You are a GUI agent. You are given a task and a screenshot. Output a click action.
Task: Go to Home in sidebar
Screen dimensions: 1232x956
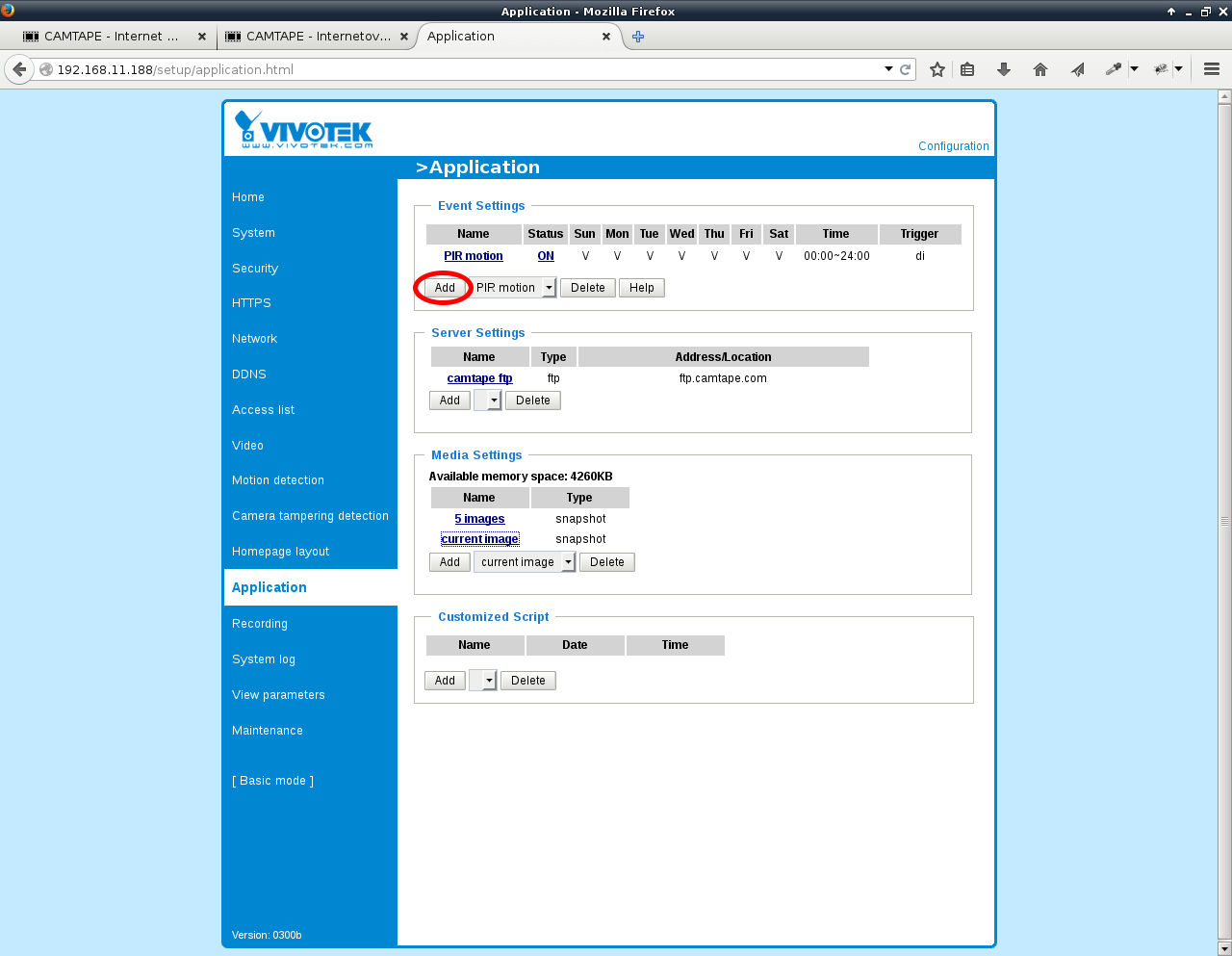(x=248, y=197)
